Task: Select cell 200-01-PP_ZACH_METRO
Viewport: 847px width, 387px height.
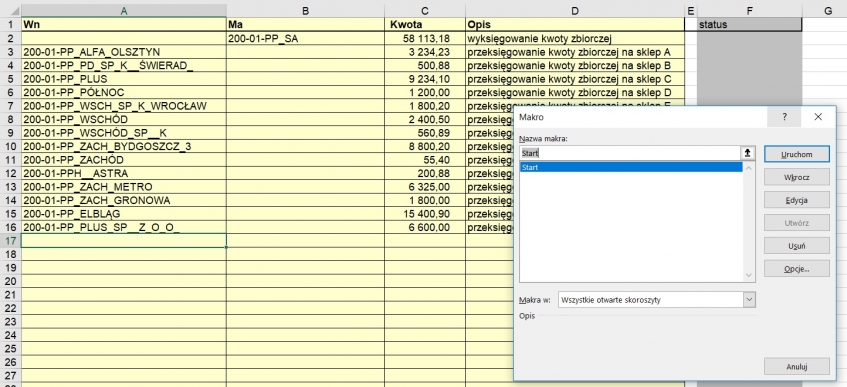Action: (x=124, y=187)
